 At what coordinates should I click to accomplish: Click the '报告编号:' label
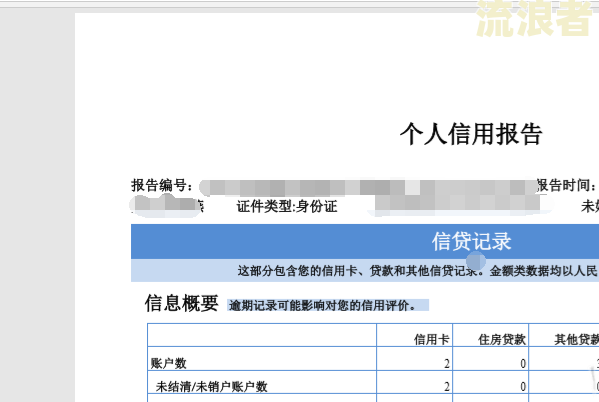[x=162, y=186]
